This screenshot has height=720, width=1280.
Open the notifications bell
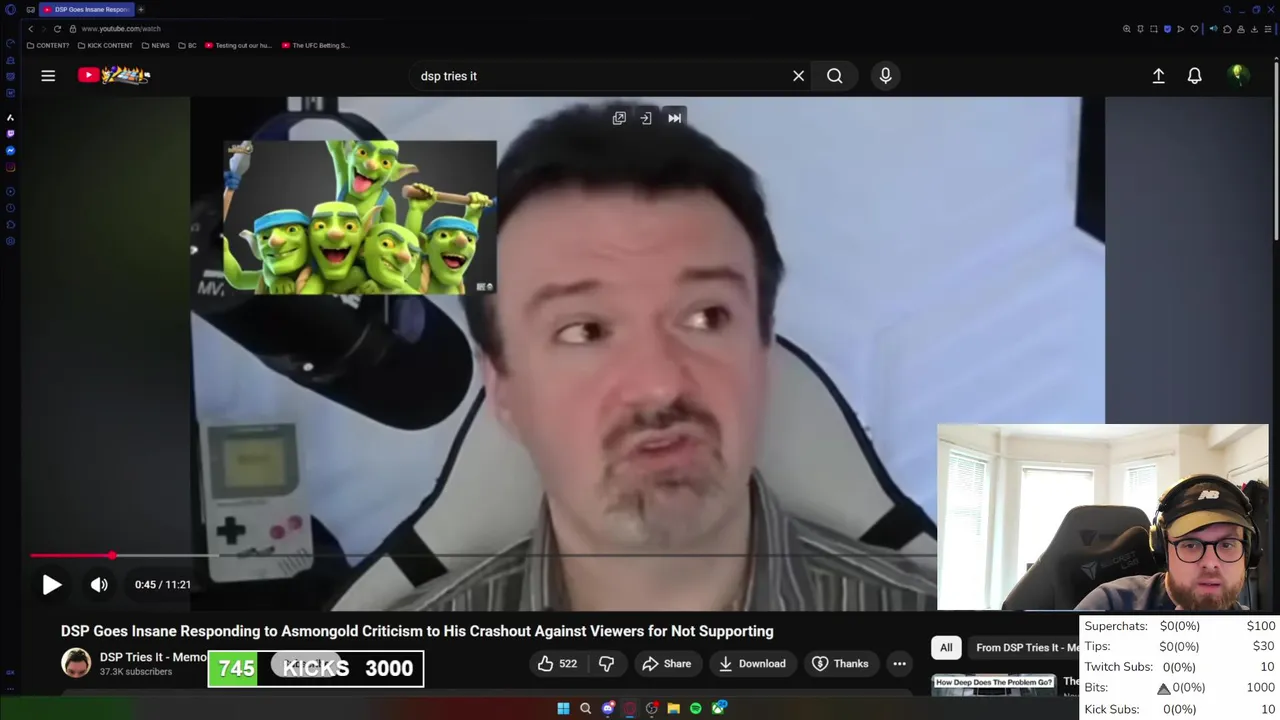(x=1194, y=76)
